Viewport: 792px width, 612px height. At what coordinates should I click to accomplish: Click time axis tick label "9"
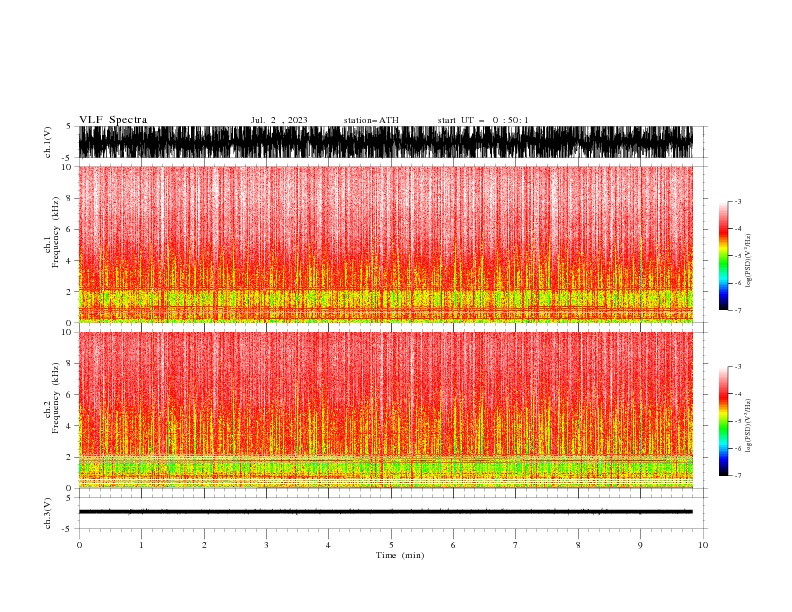click(640, 545)
